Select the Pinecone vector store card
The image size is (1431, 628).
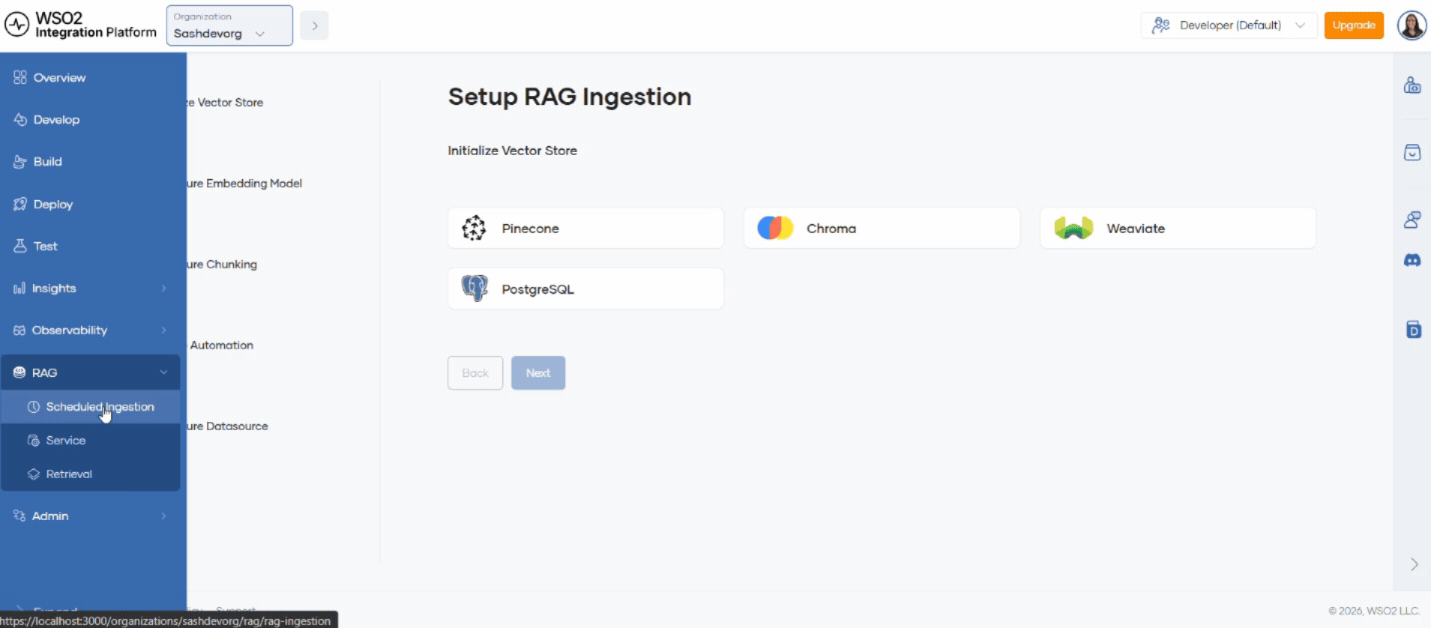pos(585,228)
